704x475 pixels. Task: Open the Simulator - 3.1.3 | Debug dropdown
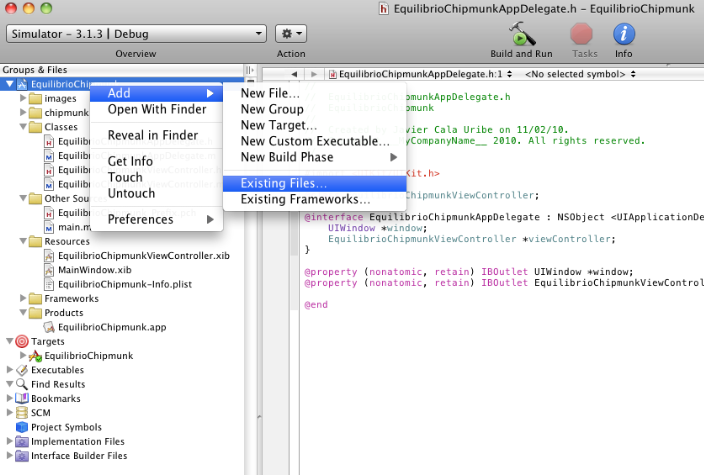pos(136,34)
